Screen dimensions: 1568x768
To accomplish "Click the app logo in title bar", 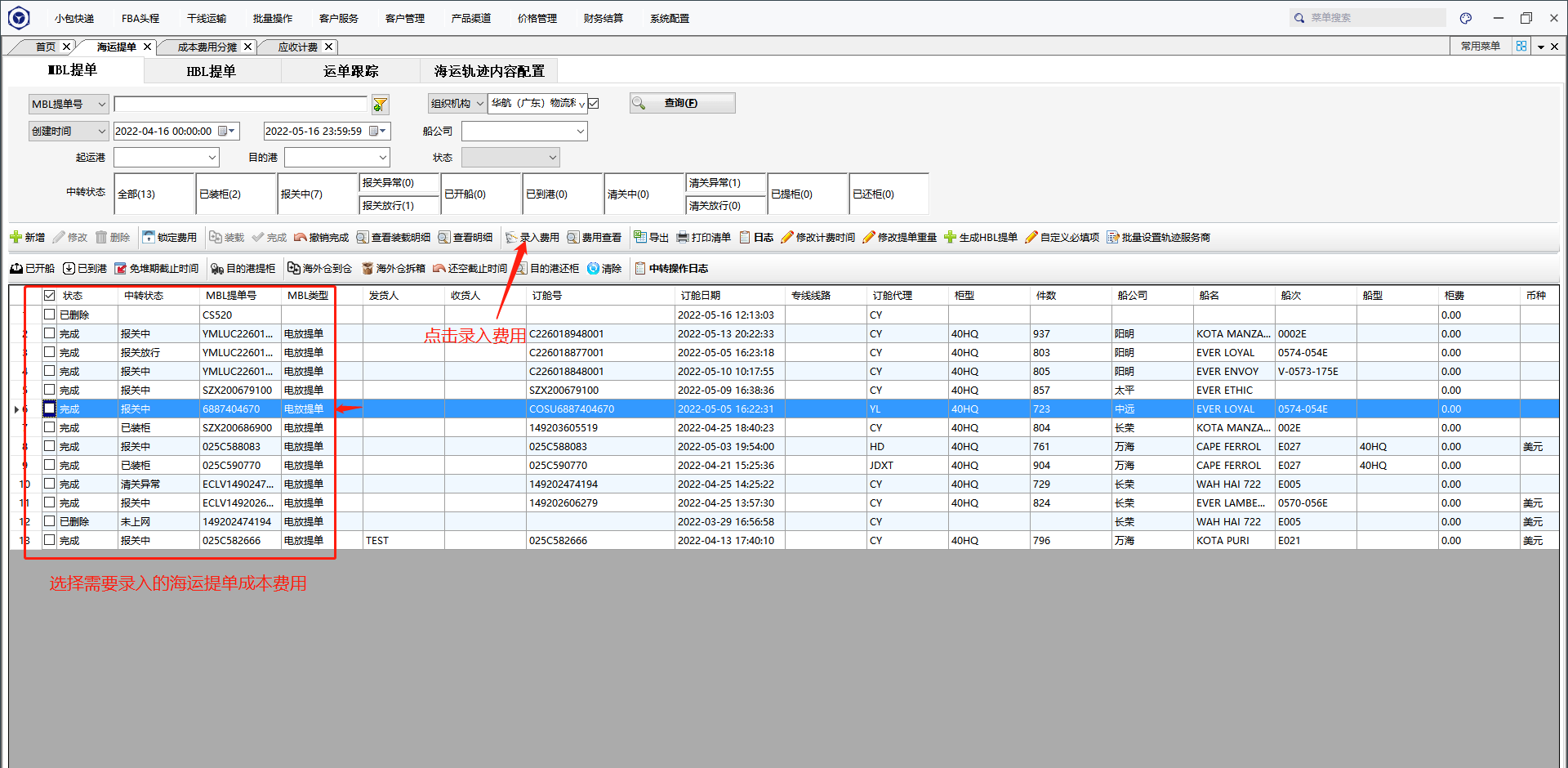I will (19, 17).
